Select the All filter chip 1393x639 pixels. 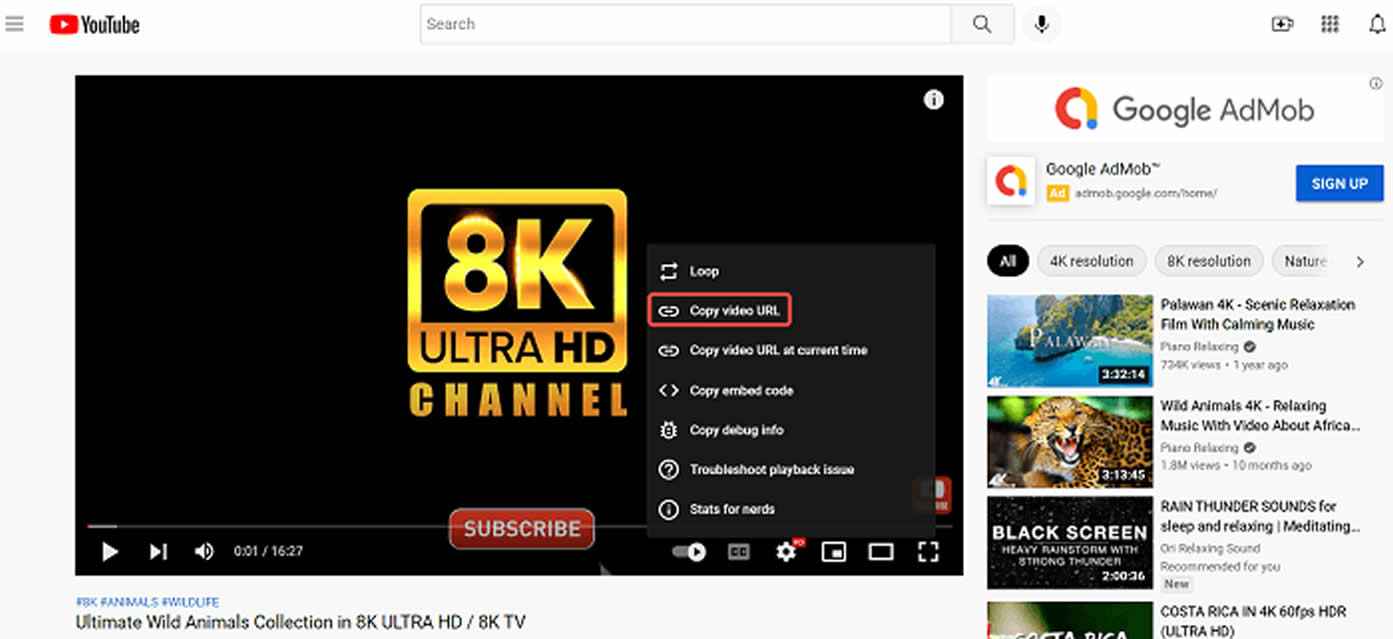(x=1008, y=261)
